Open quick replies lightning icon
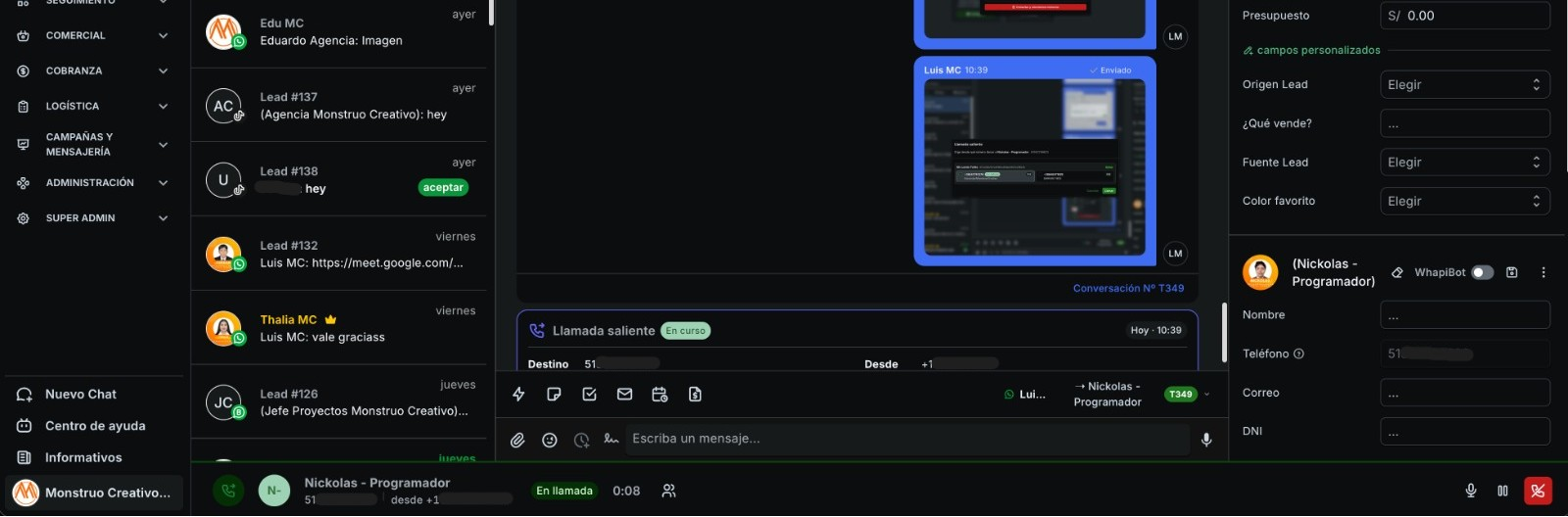Image resolution: width=1568 pixels, height=517 pixels. [518, 395]
